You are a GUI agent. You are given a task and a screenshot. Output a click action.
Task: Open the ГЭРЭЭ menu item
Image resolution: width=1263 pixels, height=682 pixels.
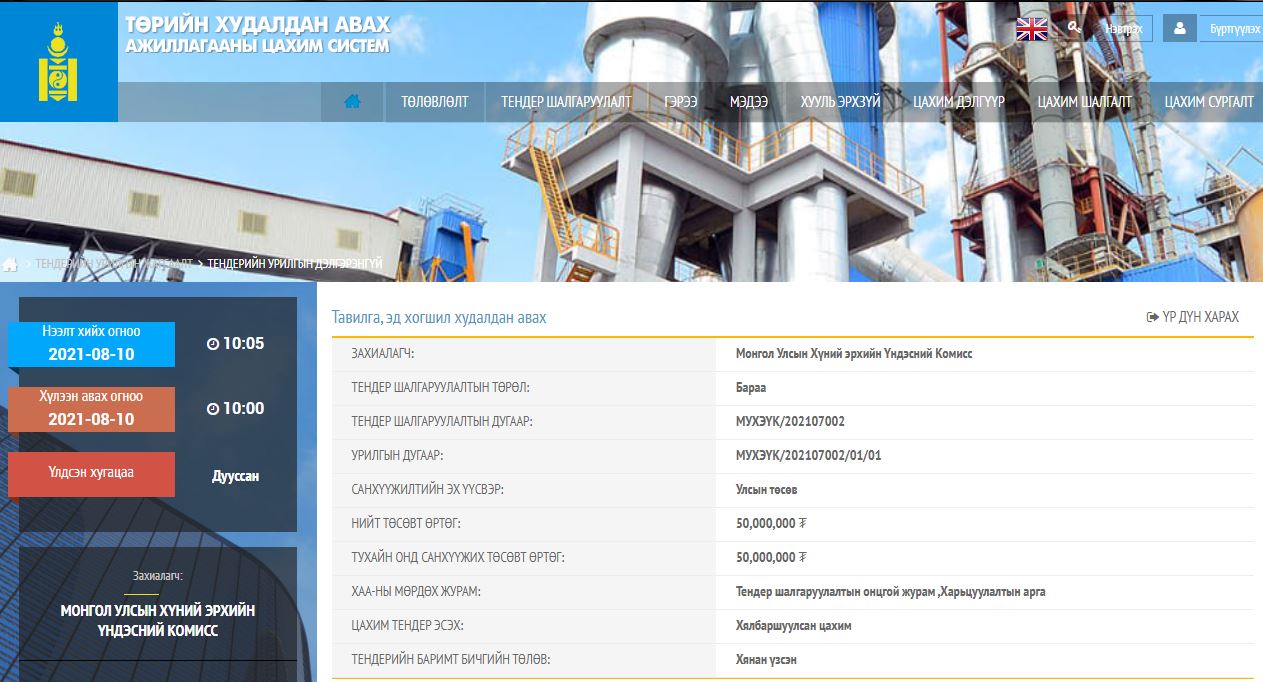coord(680,102)
